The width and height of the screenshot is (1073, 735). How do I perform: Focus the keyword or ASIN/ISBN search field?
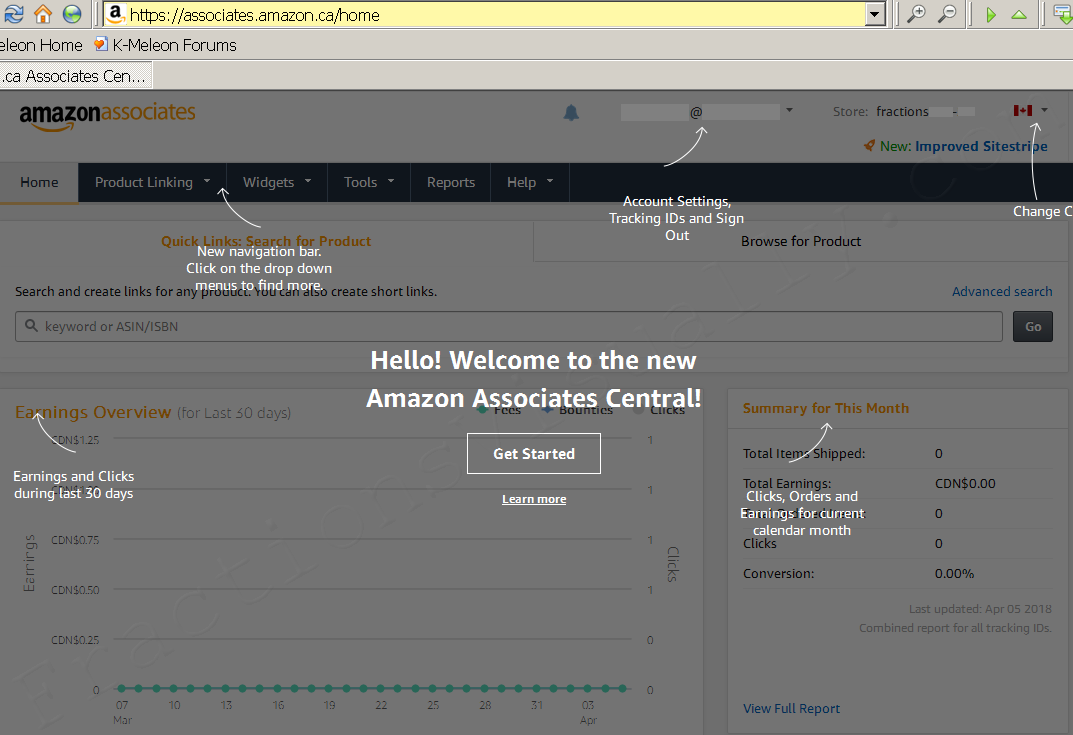point(509,326)
